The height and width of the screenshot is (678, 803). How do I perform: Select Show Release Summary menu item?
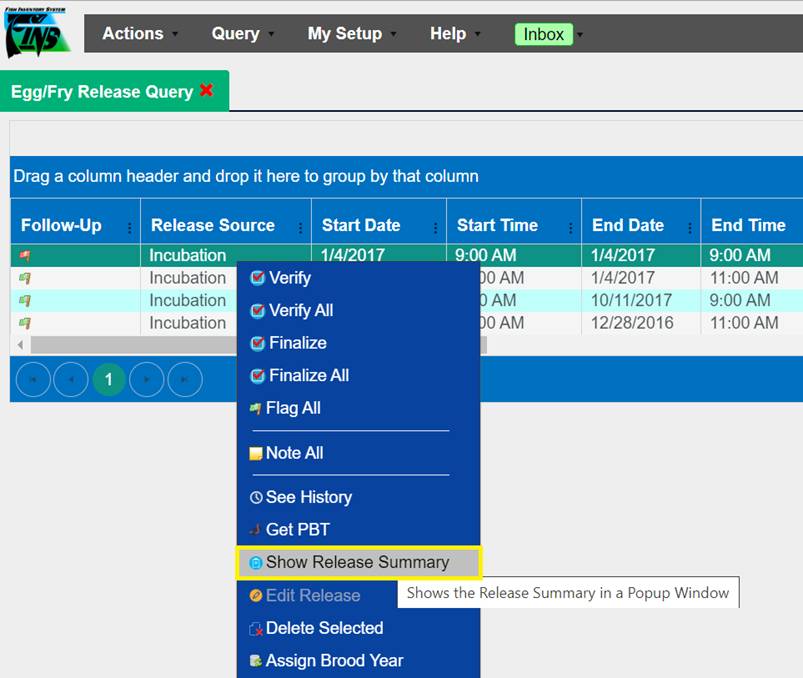click(357, 563)
